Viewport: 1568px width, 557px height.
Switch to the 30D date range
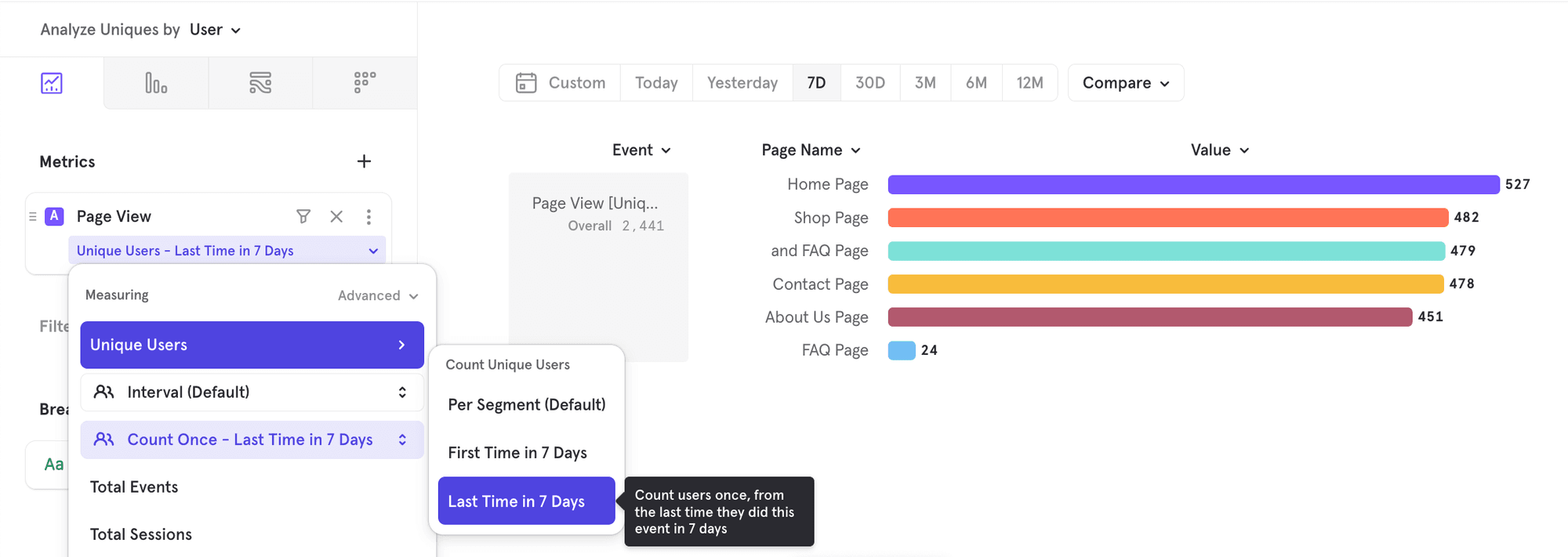869,83
